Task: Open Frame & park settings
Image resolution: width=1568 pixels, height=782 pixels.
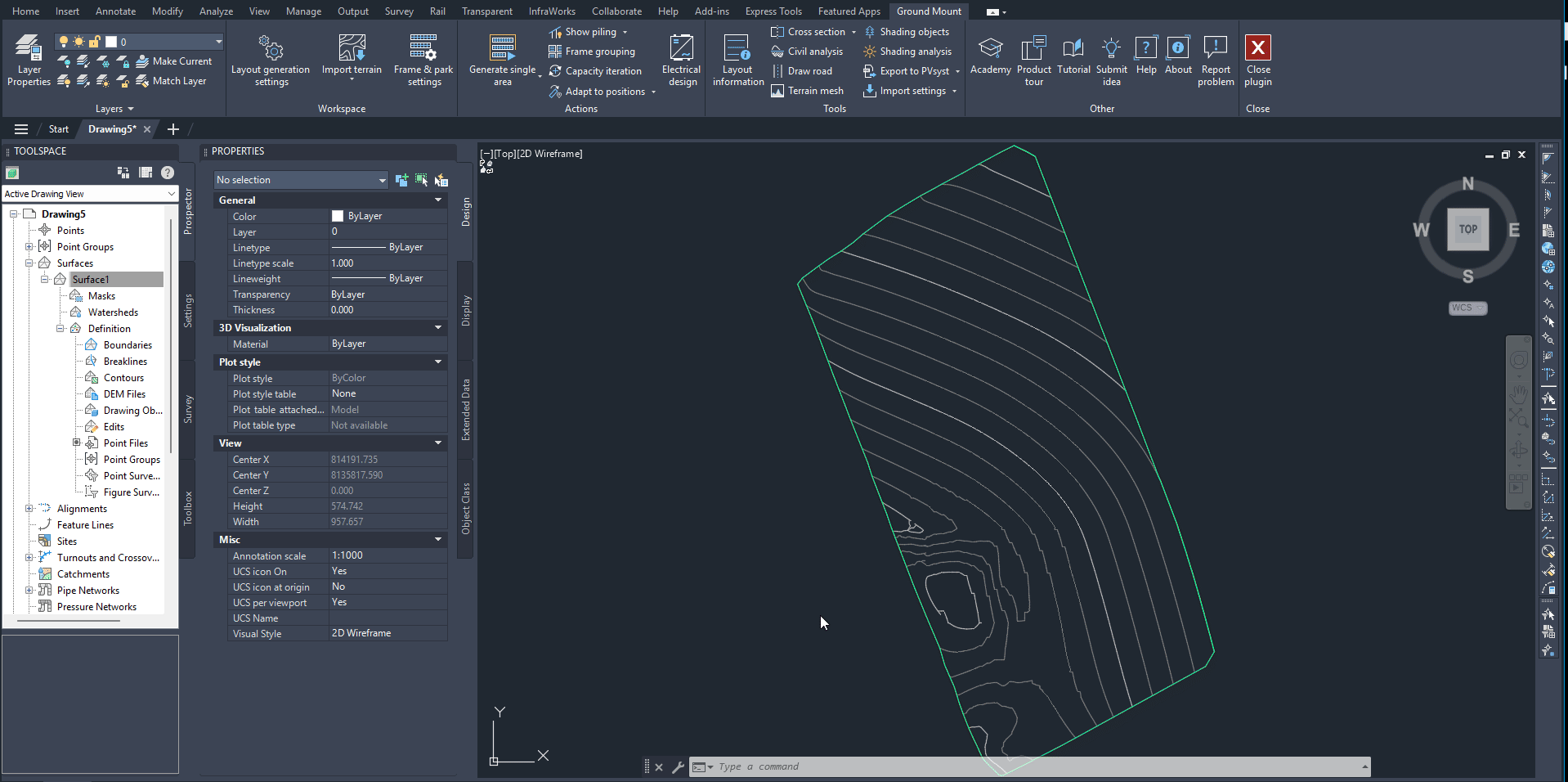Action: [x=423, y=60]
